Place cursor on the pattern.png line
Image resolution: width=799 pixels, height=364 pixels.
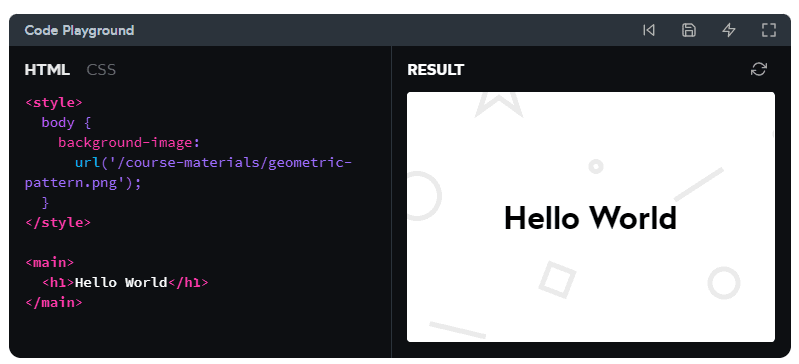pyautogui.click(x=83, y=183)
